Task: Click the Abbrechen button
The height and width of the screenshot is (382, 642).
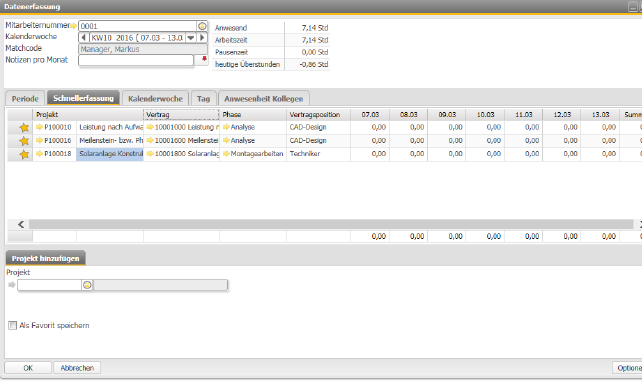Action: point(77,368)
